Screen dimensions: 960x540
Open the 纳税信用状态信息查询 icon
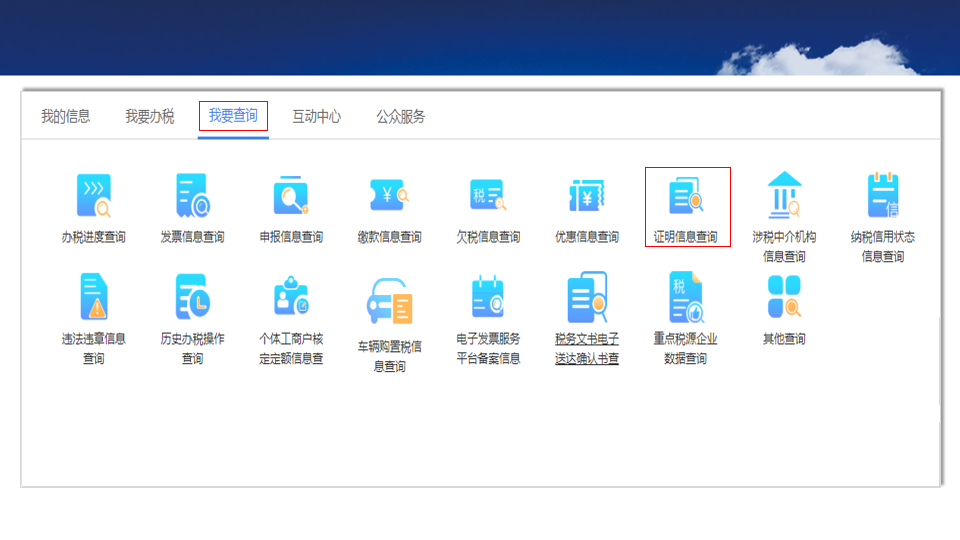[x=883, y=195]
